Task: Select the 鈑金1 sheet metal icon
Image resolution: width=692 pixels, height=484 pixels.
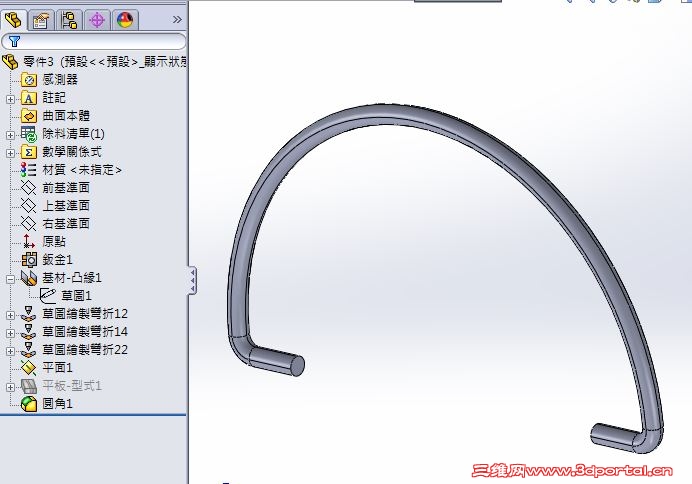Action: click(x=29, y=260)
